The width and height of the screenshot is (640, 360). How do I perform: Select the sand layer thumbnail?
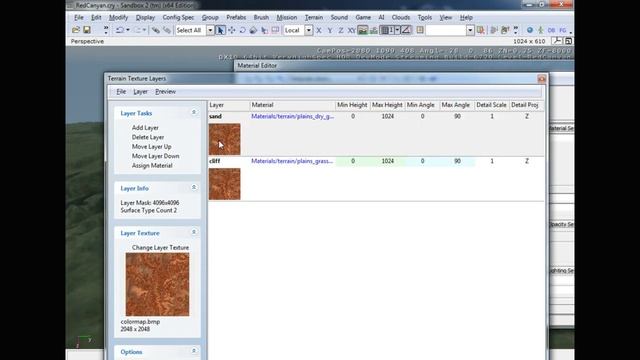coord(224,139)
